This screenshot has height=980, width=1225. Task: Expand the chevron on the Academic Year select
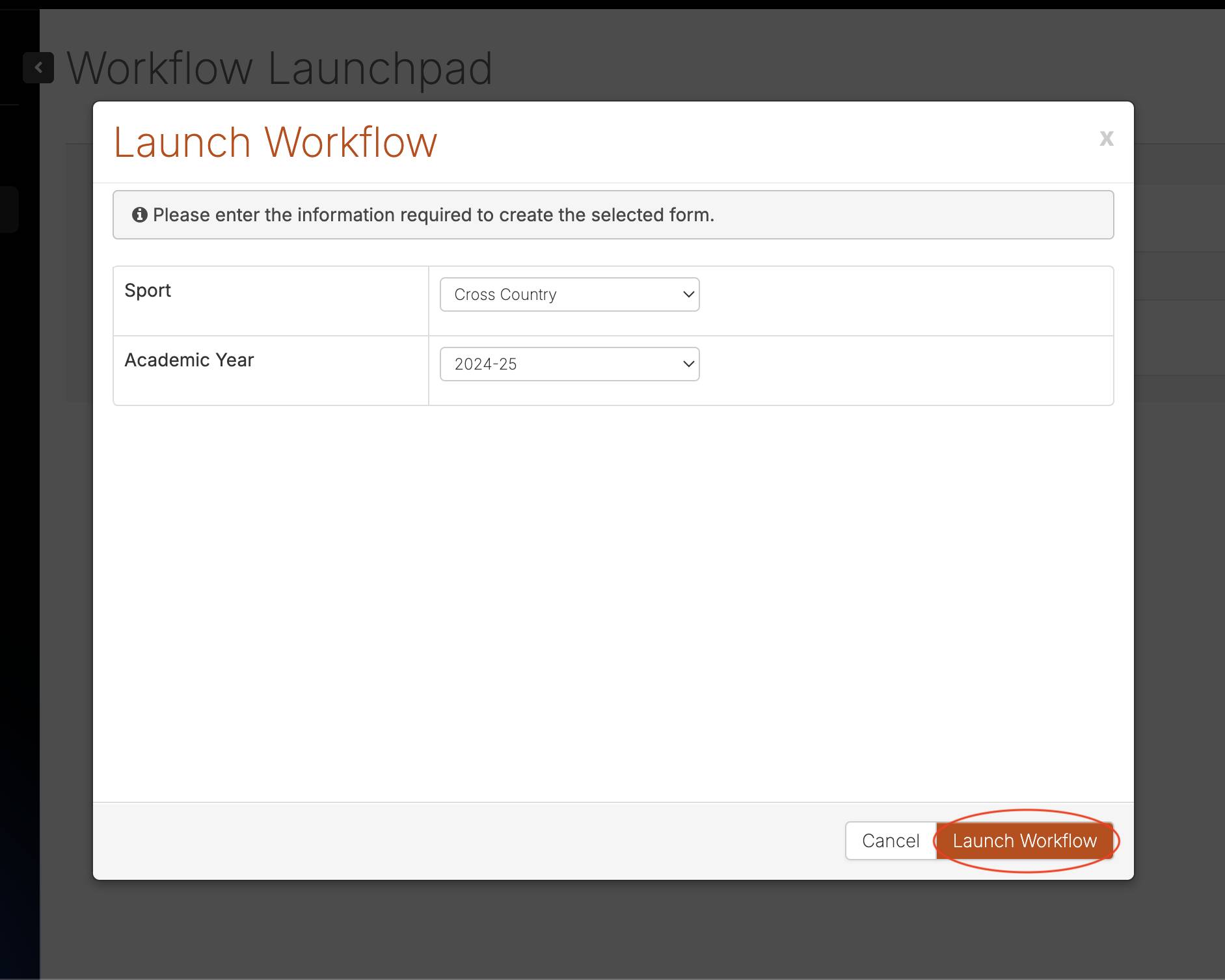(x=688, y=364)
